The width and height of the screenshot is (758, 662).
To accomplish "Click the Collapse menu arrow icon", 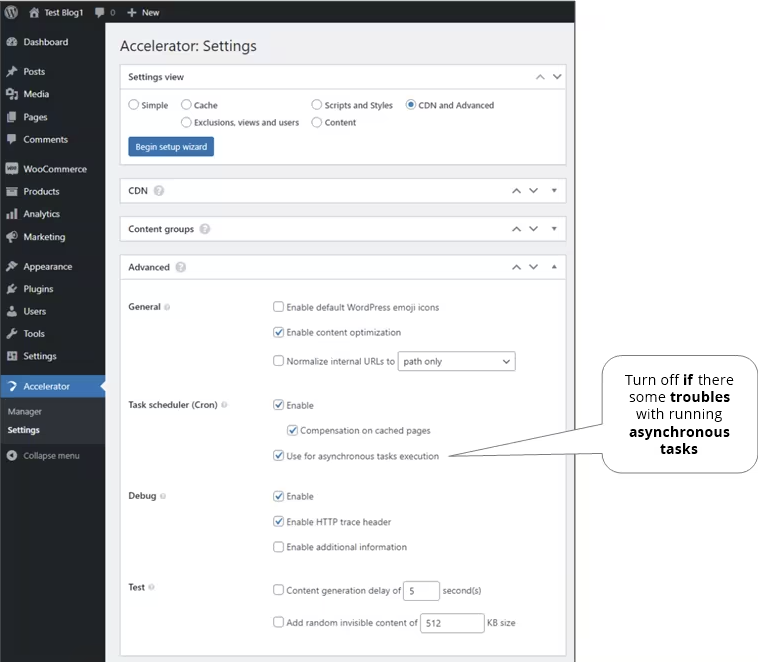I will point(12,456).
